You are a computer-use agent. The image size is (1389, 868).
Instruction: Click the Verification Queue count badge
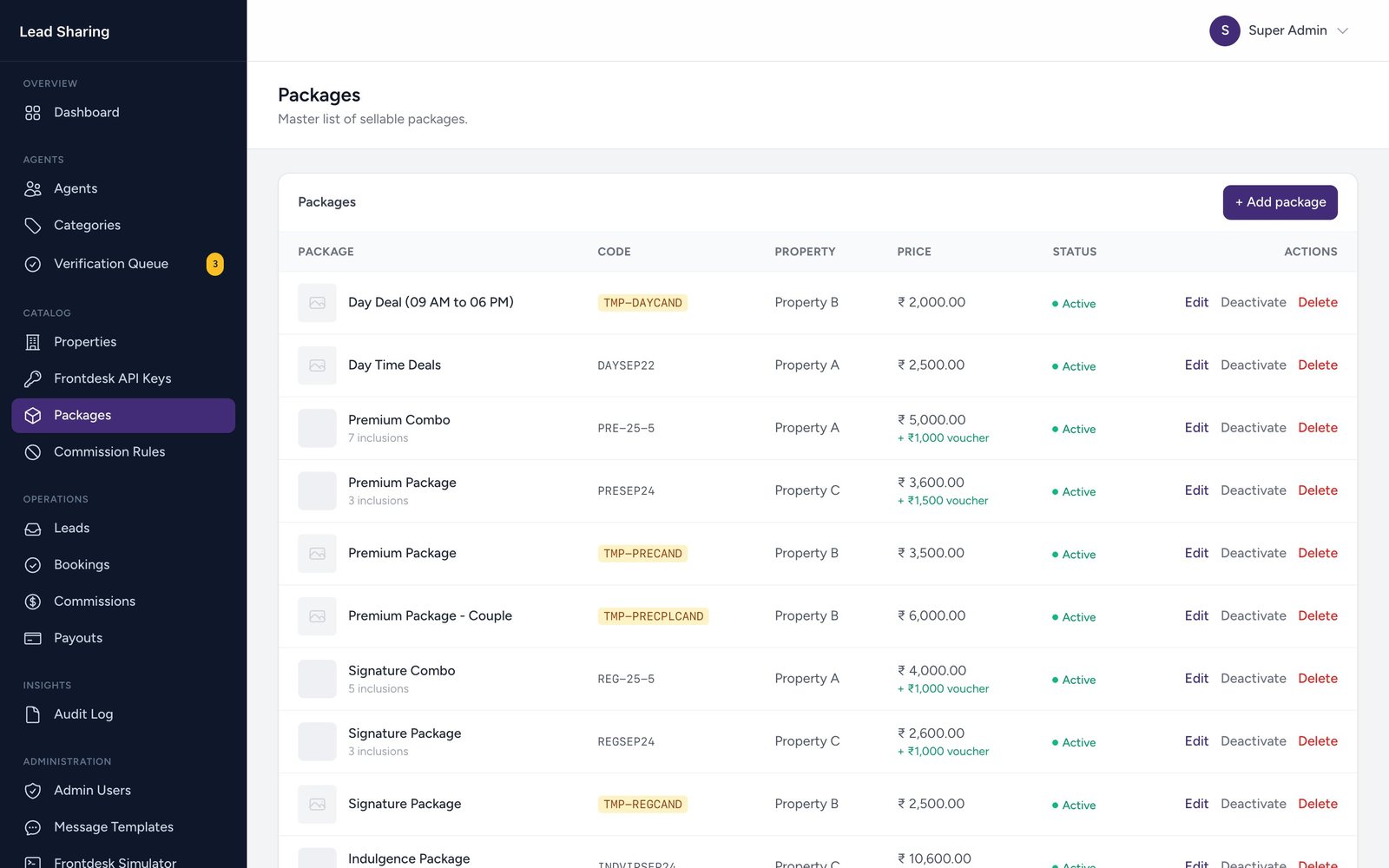214,264
